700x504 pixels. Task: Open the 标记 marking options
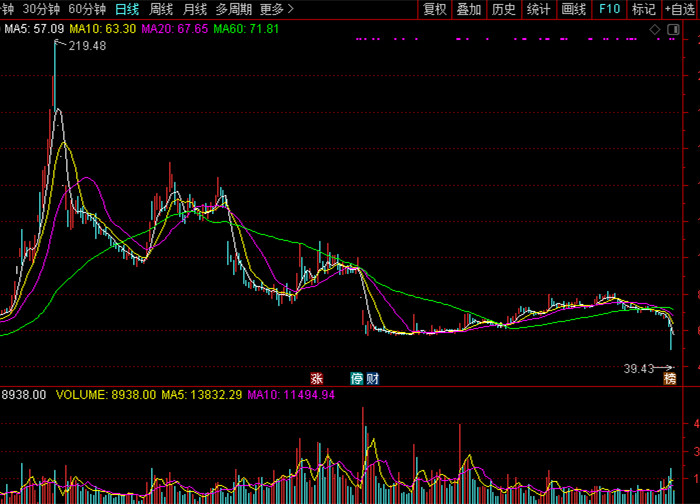tap(643, 9)
